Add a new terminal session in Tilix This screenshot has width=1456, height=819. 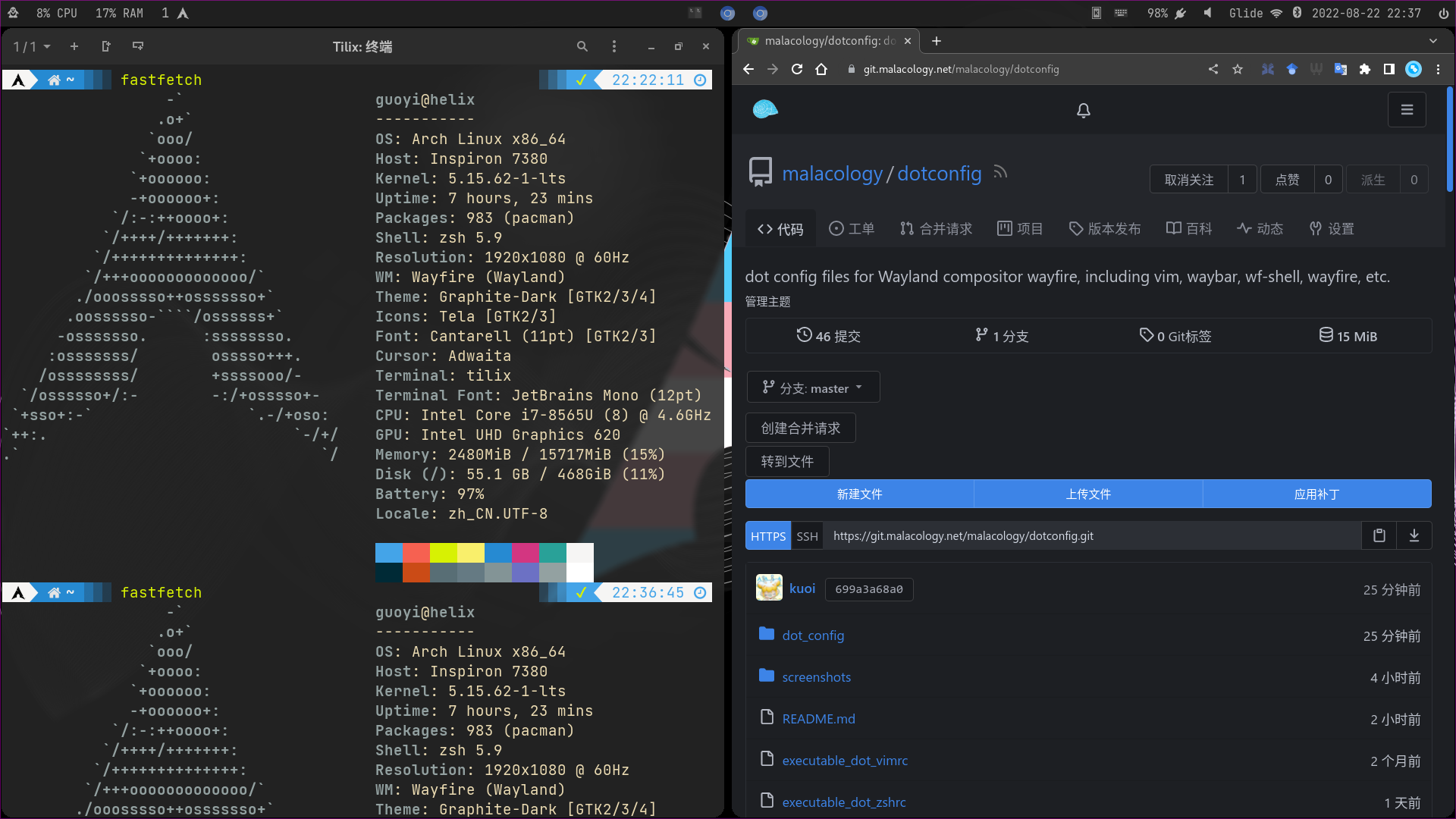[74, 46]
